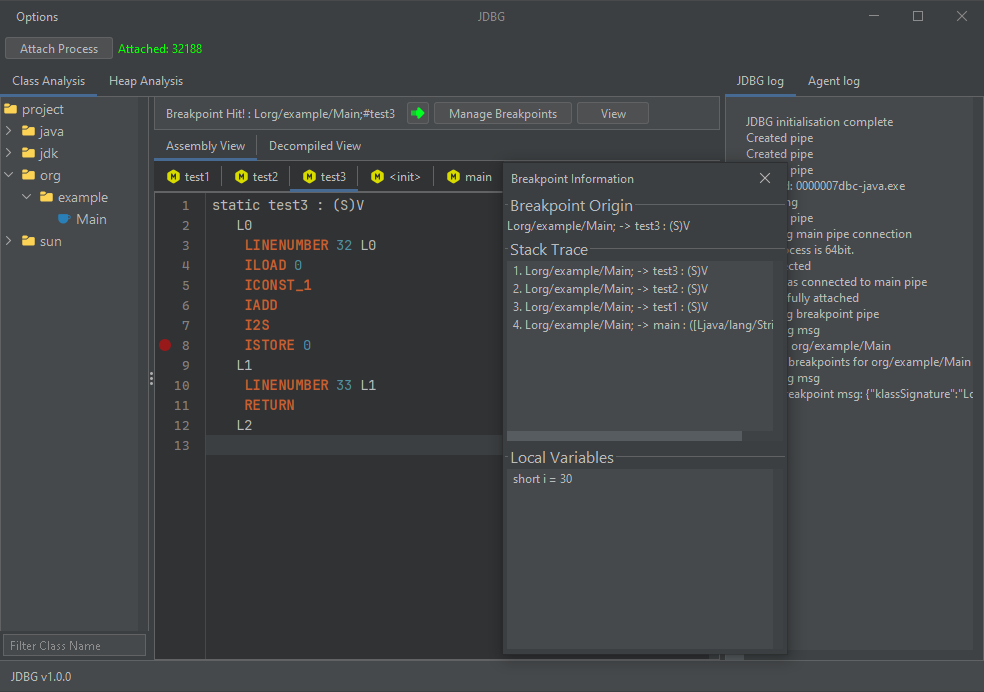
Task: Click the IADD instruction line
Action: (261, 305)
